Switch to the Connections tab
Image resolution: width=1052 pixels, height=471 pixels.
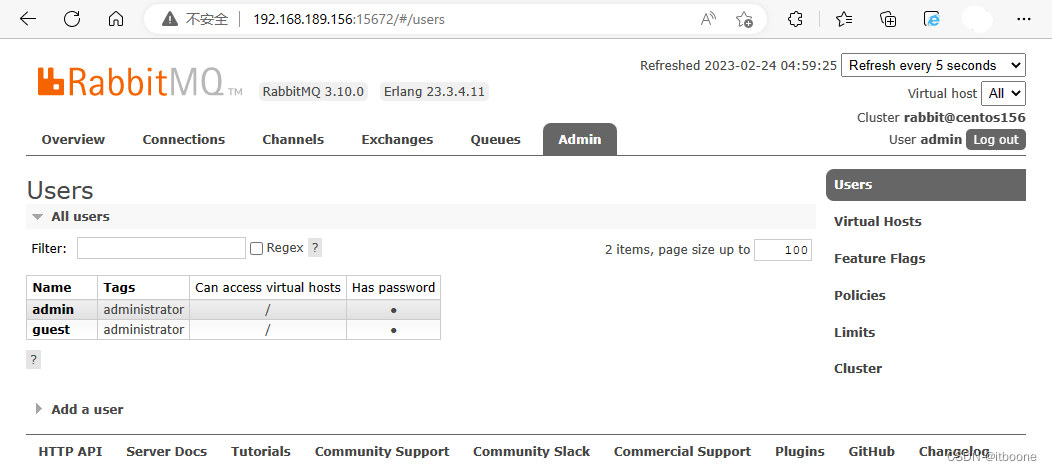[184, 140]
